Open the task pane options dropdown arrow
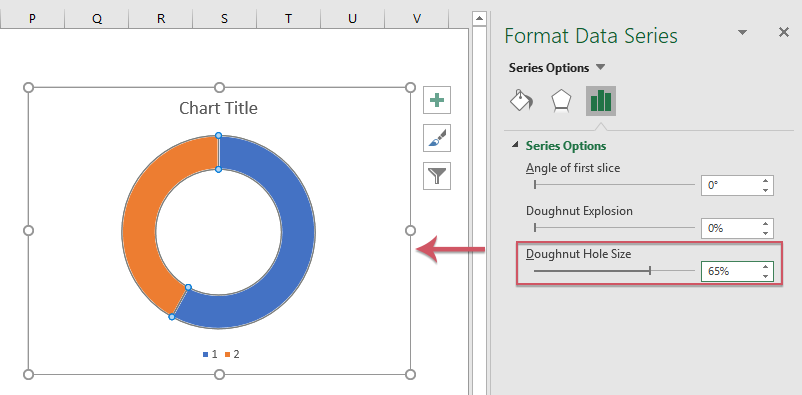The height and width of the screenshot is (395, 802). click(x=742, y=33)
